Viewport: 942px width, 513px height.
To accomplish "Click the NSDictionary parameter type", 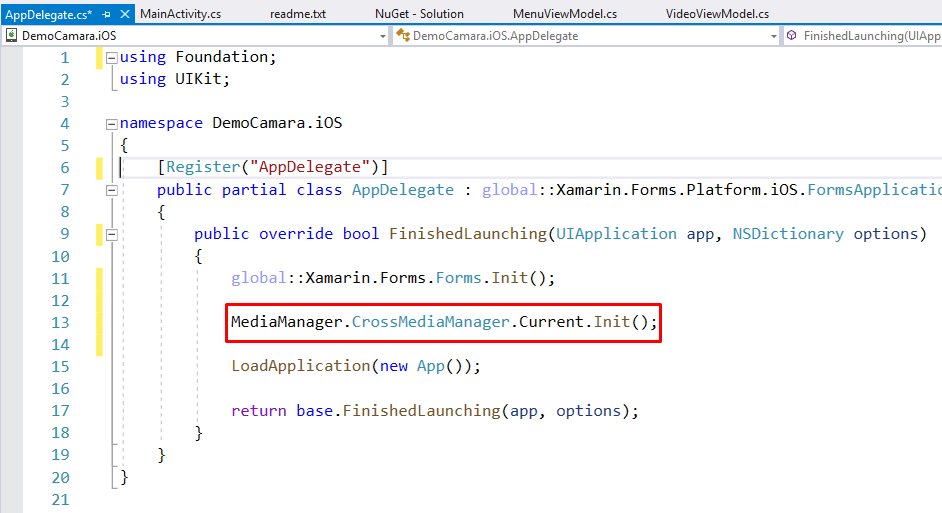I will click(x=788, y=234).
